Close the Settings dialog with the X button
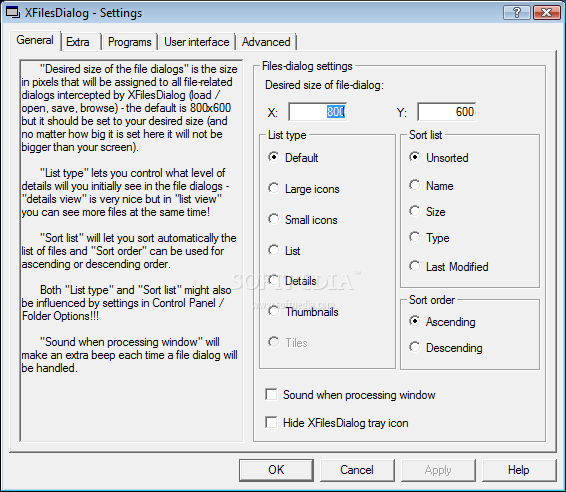The image size is (566, 492). pos(547,12)
